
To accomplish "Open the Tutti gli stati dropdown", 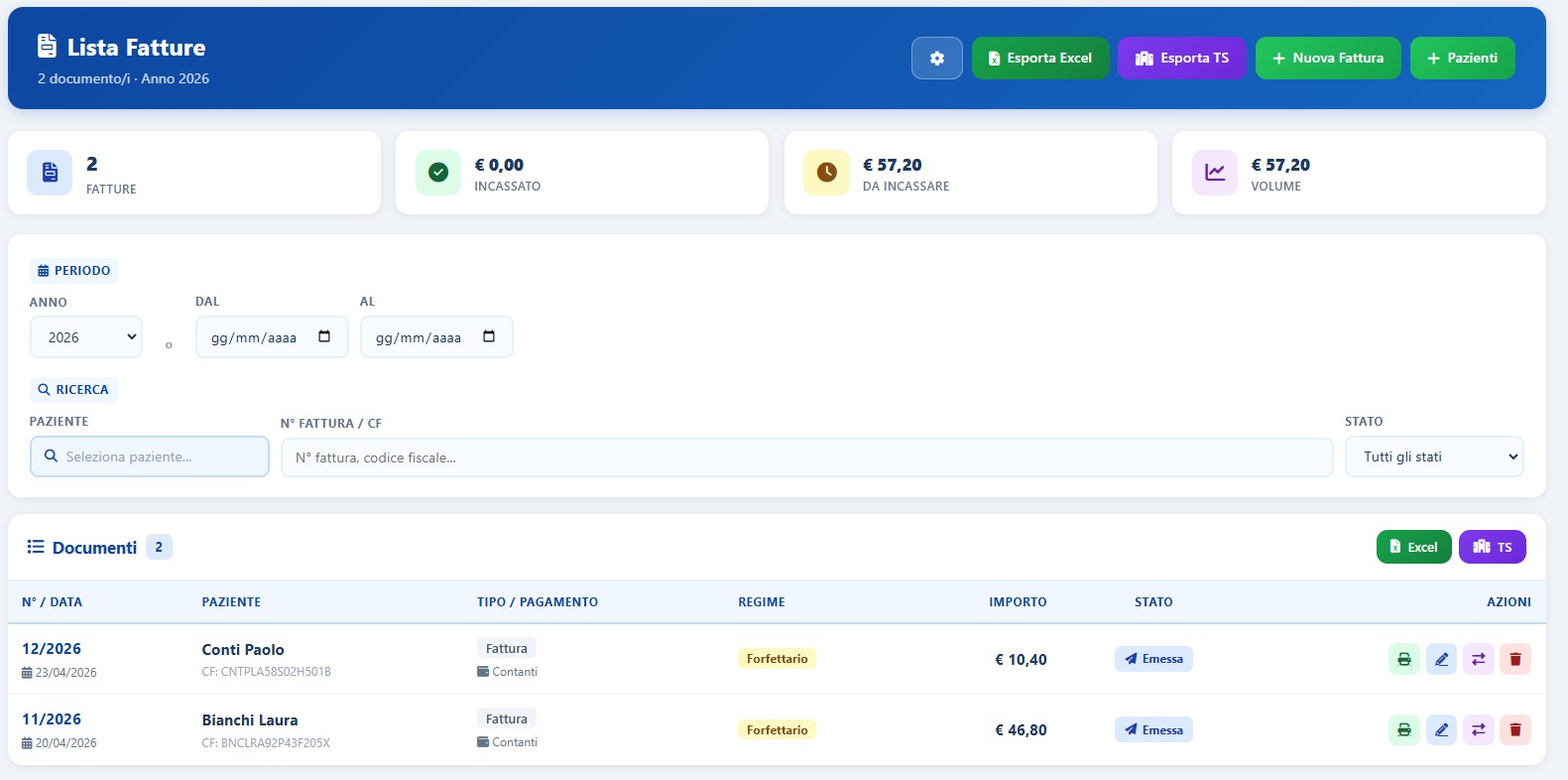I will point(1434,456).
